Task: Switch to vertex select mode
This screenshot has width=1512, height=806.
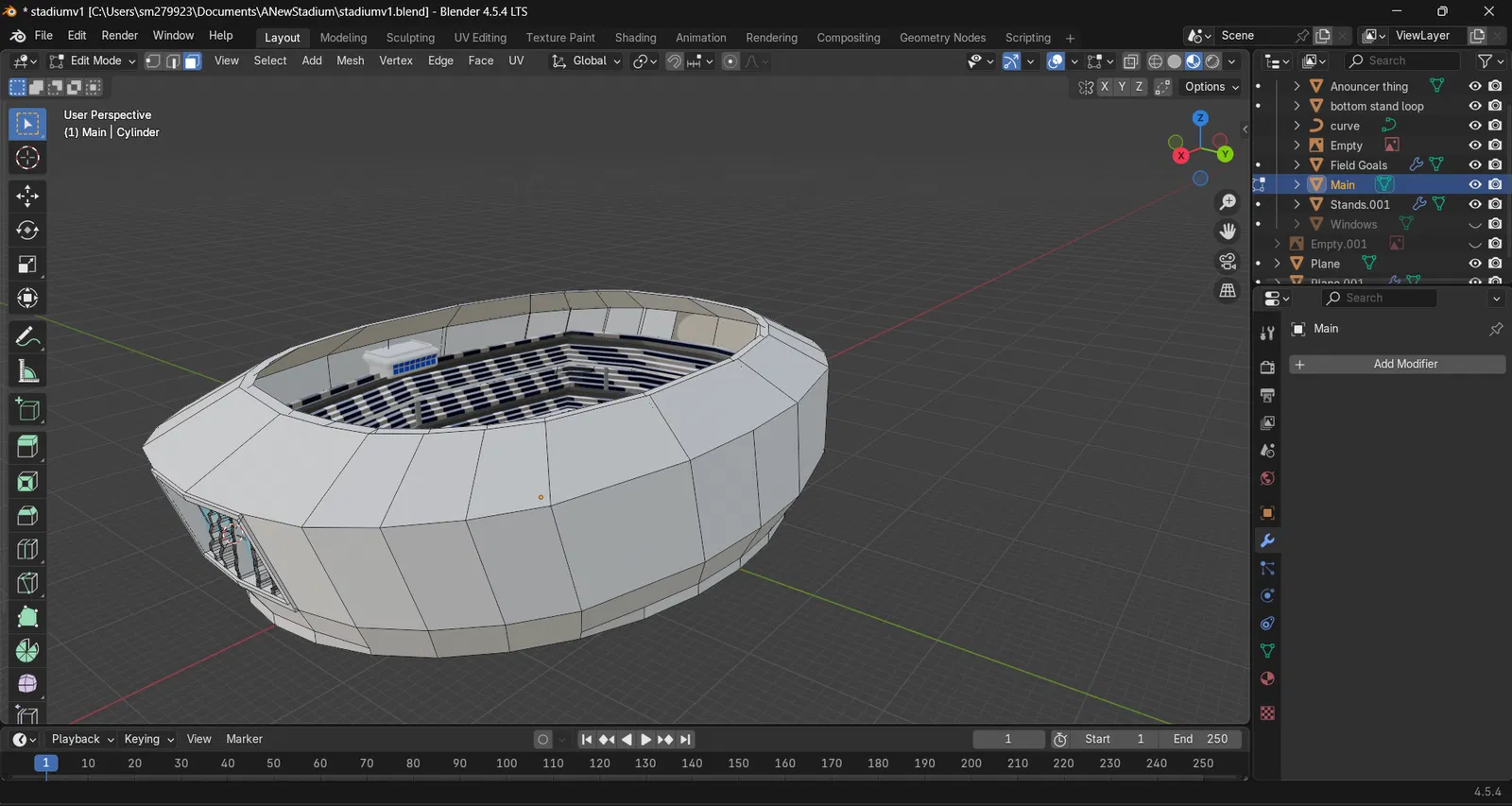Action: pos(153,61)
